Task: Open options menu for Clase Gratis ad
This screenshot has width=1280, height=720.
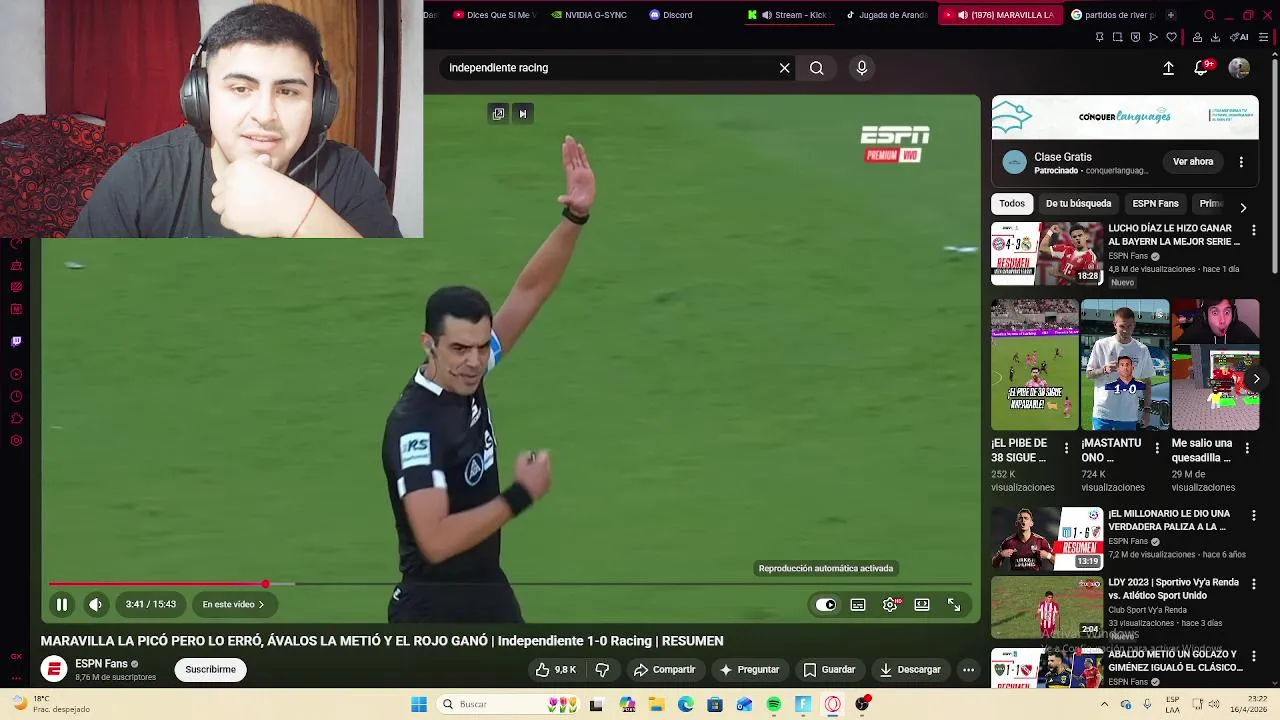Action: (x=1241, y=162)
